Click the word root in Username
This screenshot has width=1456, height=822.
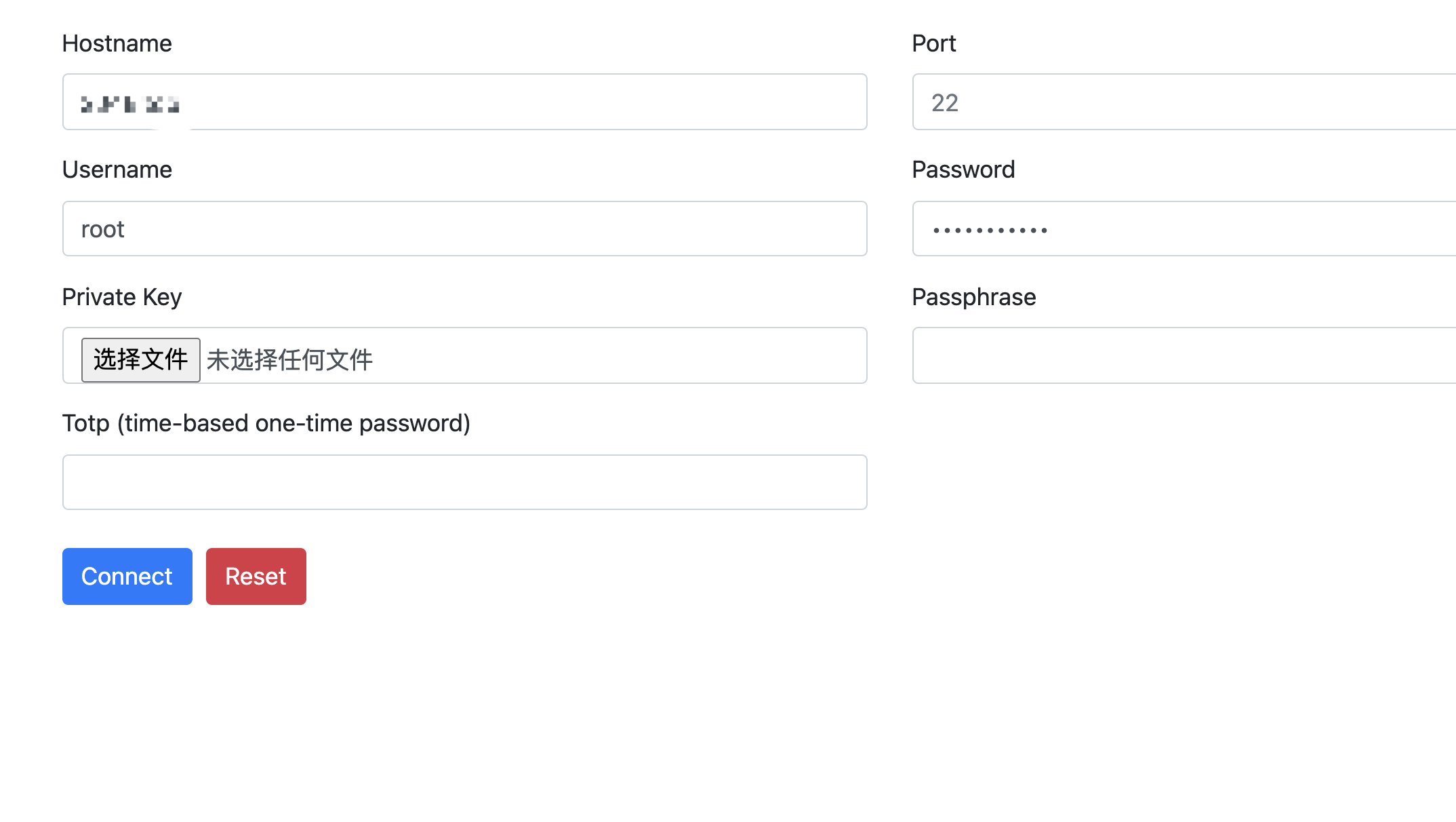point(102,229)
